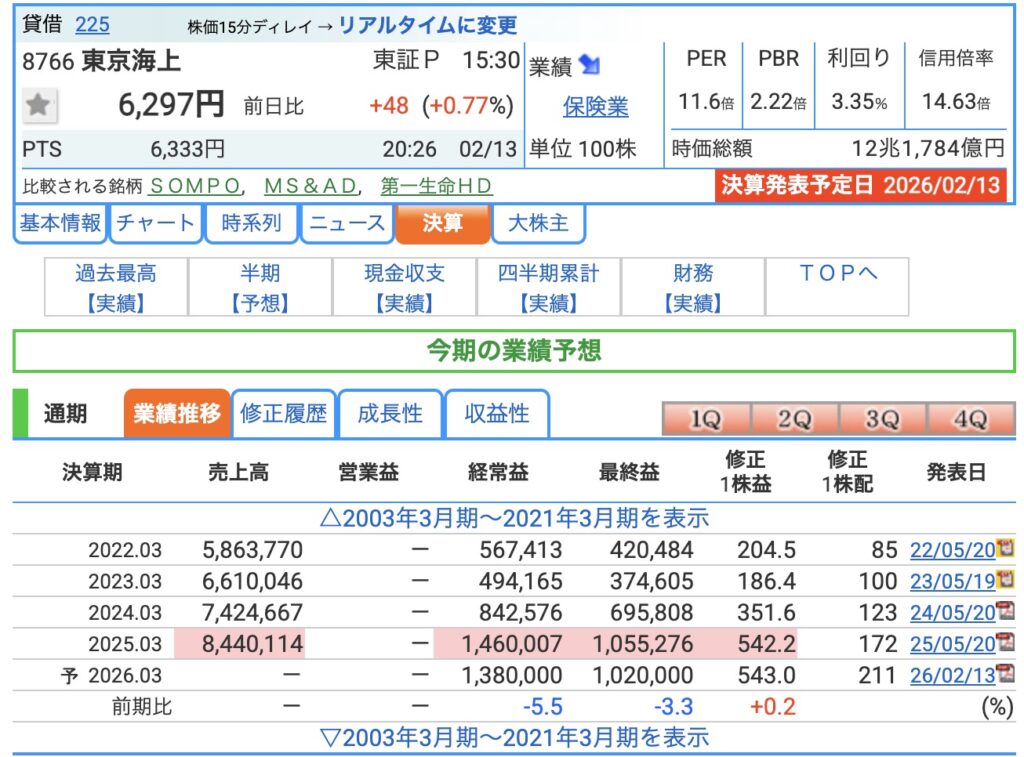Go to the 財務【実績】 section
The image size is (1024, 757).
pyautogui.click(x=693, y=287)
